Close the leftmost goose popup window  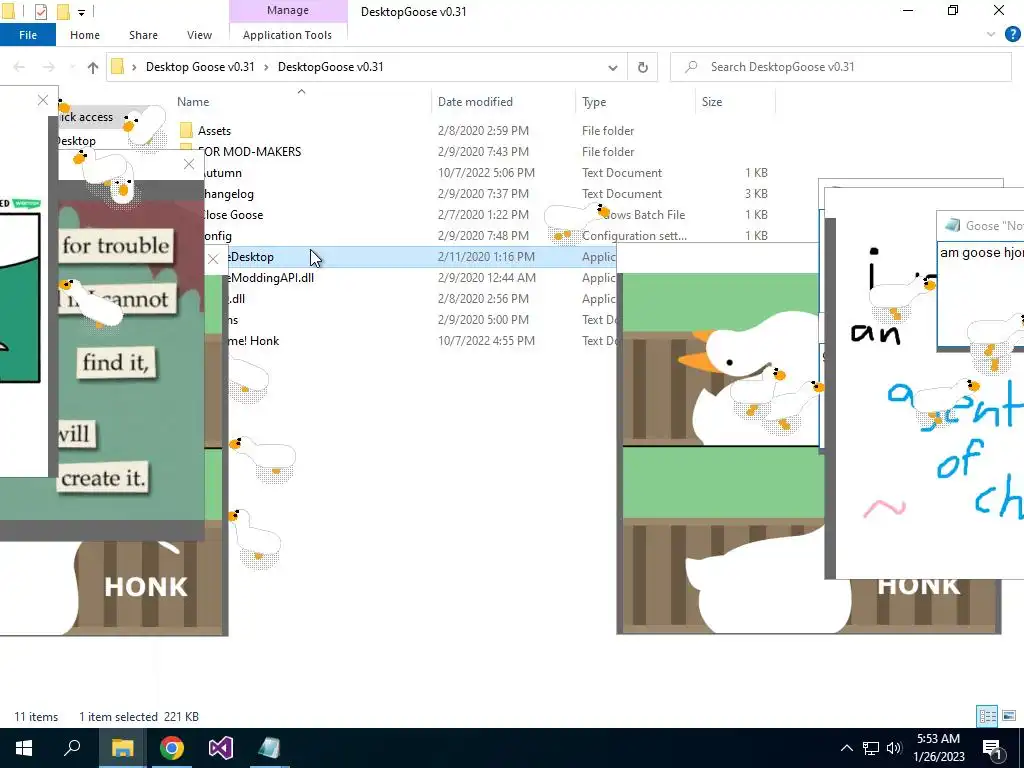coord(43,101)
